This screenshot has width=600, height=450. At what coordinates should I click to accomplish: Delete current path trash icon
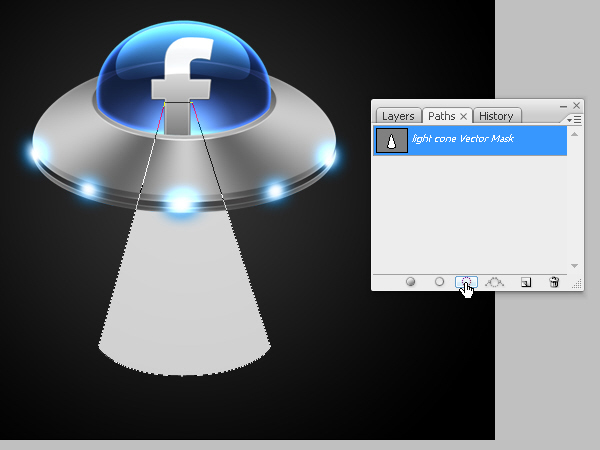554,282
